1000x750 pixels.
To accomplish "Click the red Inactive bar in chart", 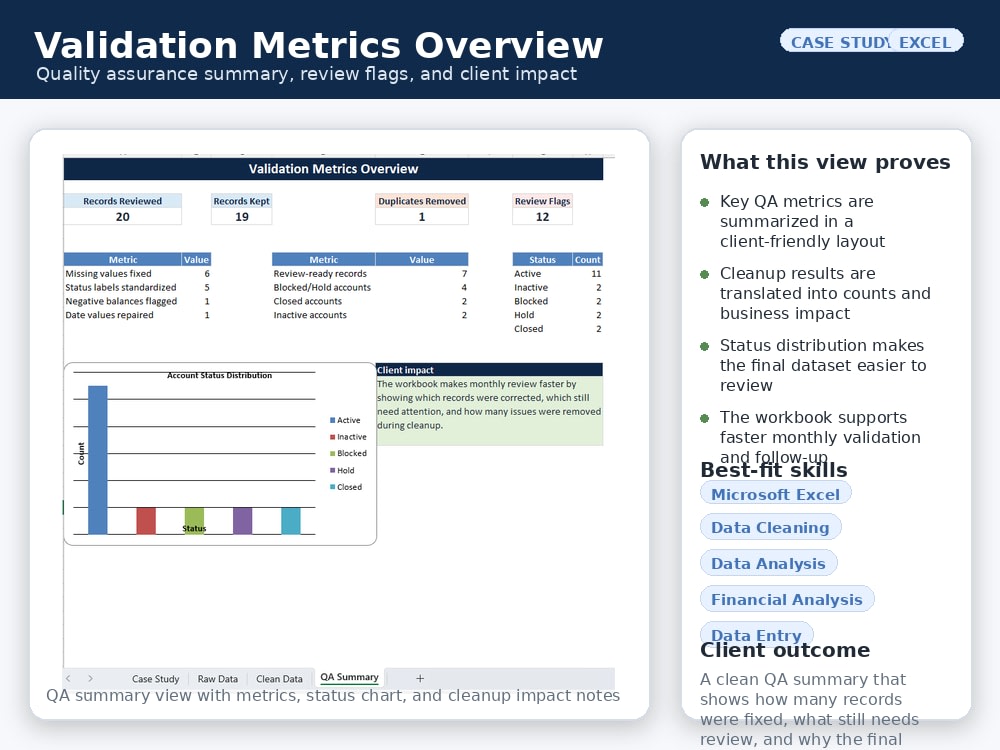I will click(x=146, y=520).
